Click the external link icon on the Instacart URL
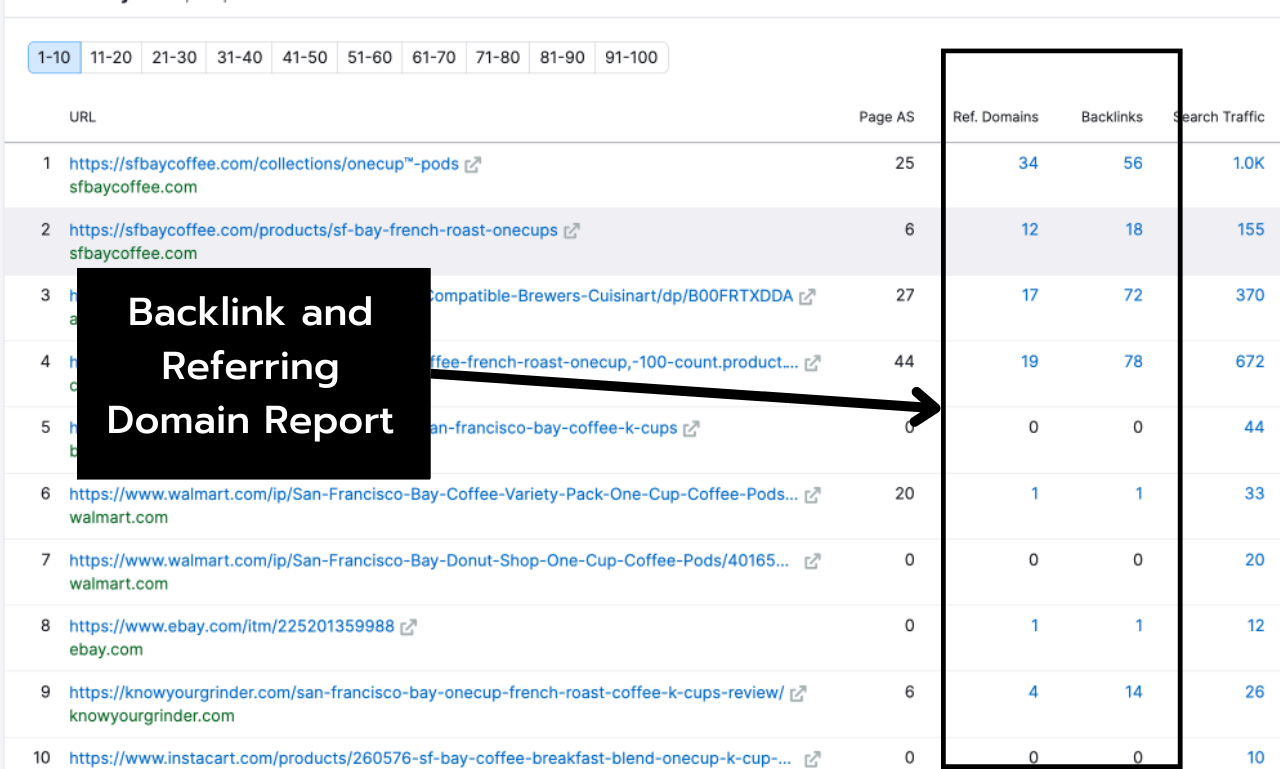Viewport: 1280px width, 769px height. (x=812, y=757)
